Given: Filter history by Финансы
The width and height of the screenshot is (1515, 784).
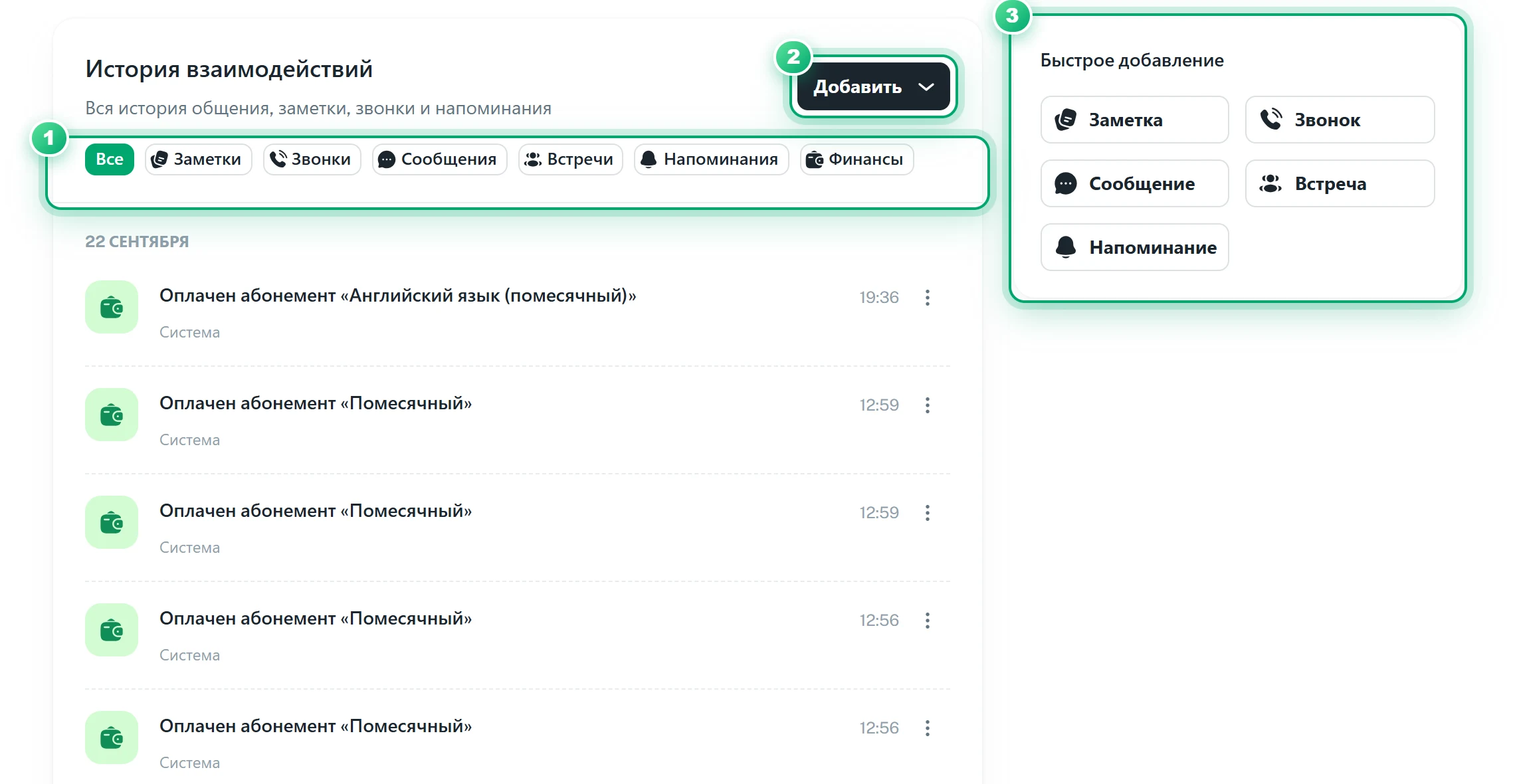Looking at the screenshot, I should pyautogui.click(x=857, y=159).
